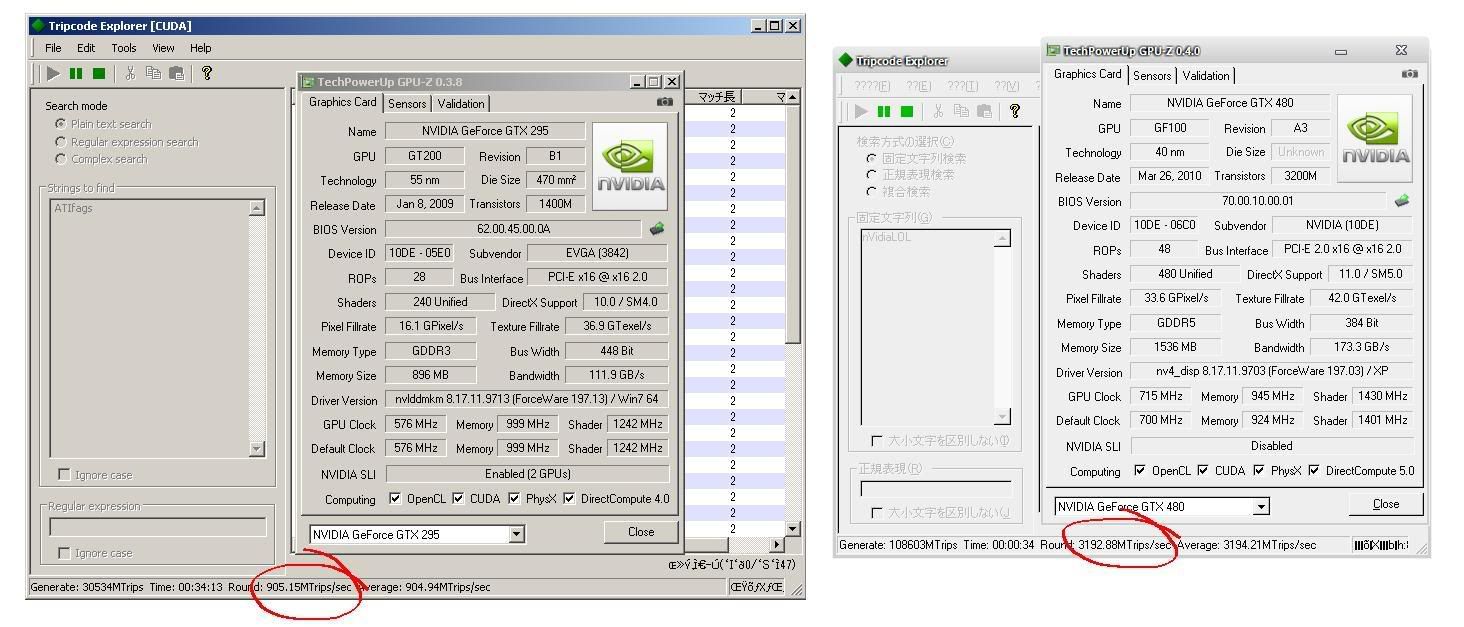Pause the search in the Japanese Tripcode Explorer toolbar
Viewport: 1464px width, 627px height.
(x=884, y=111)
